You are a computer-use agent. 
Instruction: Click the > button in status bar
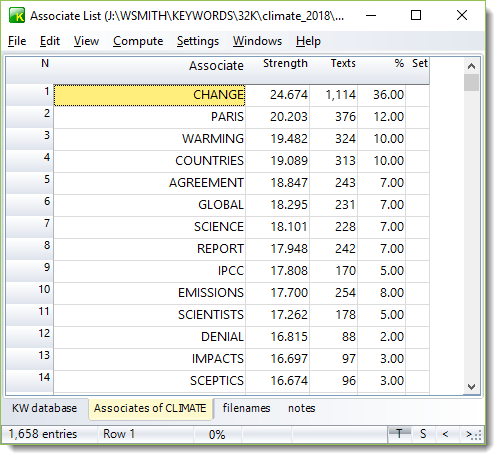469,434
